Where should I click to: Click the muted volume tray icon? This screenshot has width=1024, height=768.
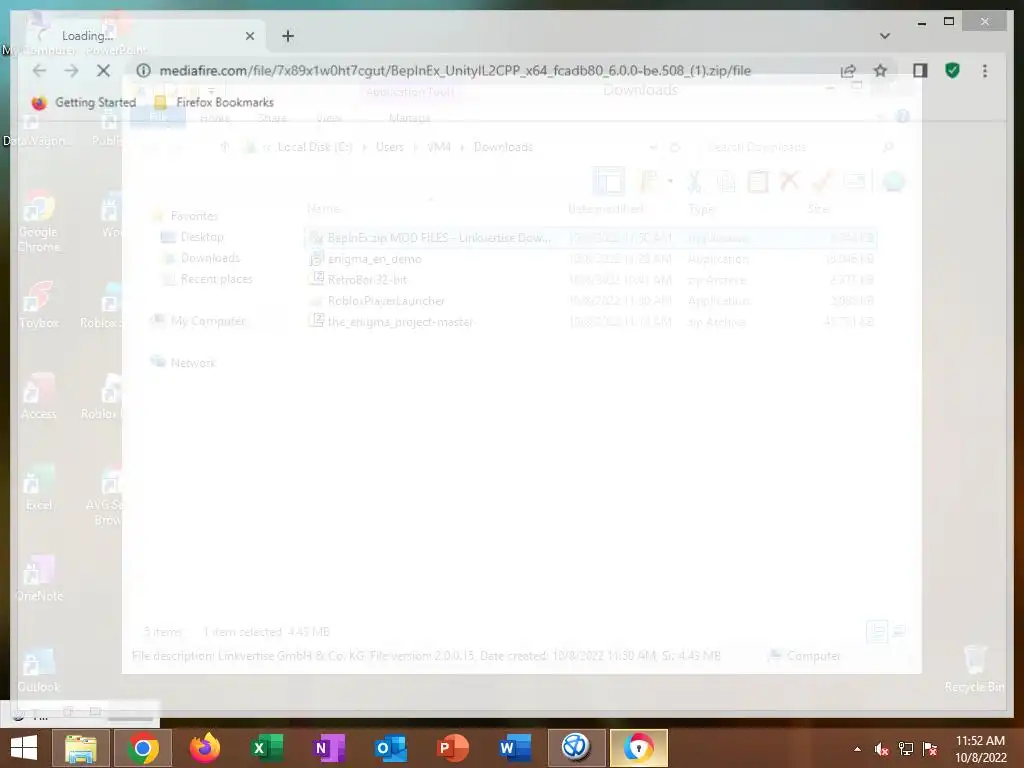882,749
